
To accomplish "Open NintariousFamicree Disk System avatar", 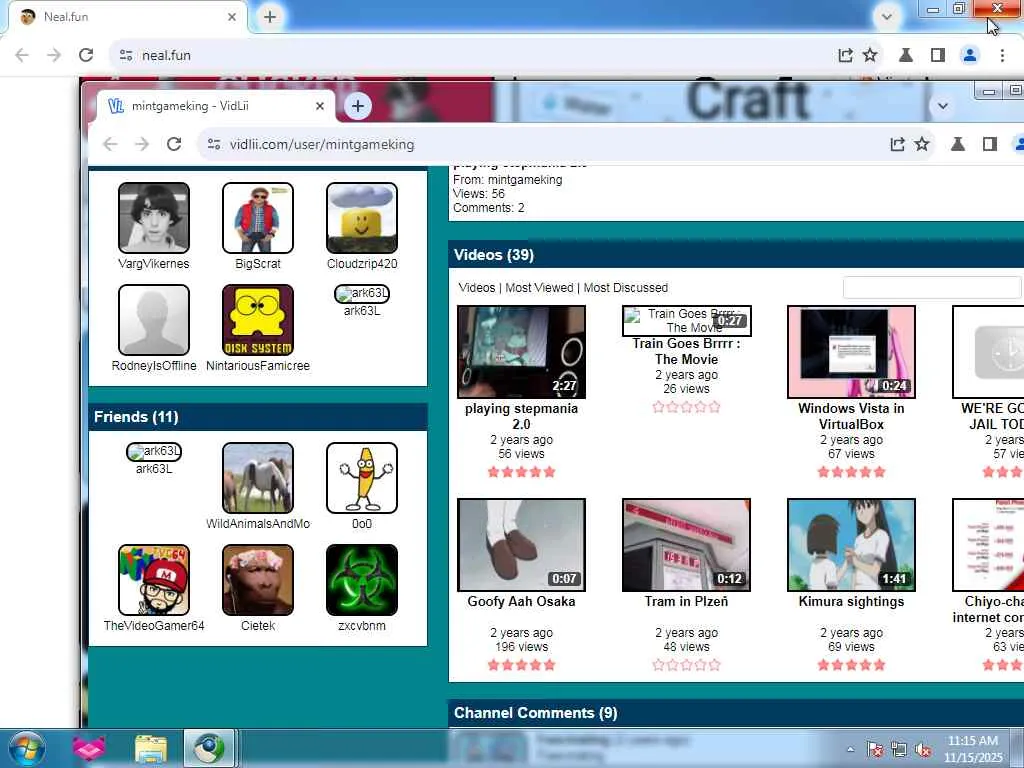I will click(x=258, y=320).
